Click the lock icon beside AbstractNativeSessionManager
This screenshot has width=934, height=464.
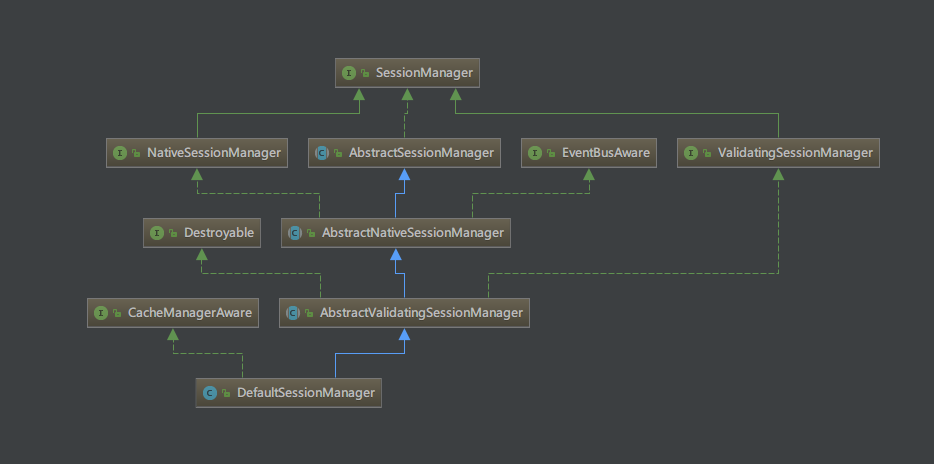point(312,233)
